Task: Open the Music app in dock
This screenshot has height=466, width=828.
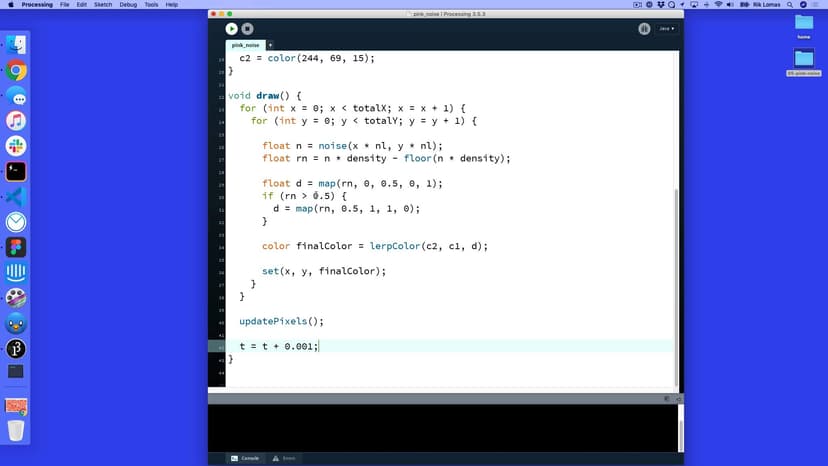Action: coord(16,121)
